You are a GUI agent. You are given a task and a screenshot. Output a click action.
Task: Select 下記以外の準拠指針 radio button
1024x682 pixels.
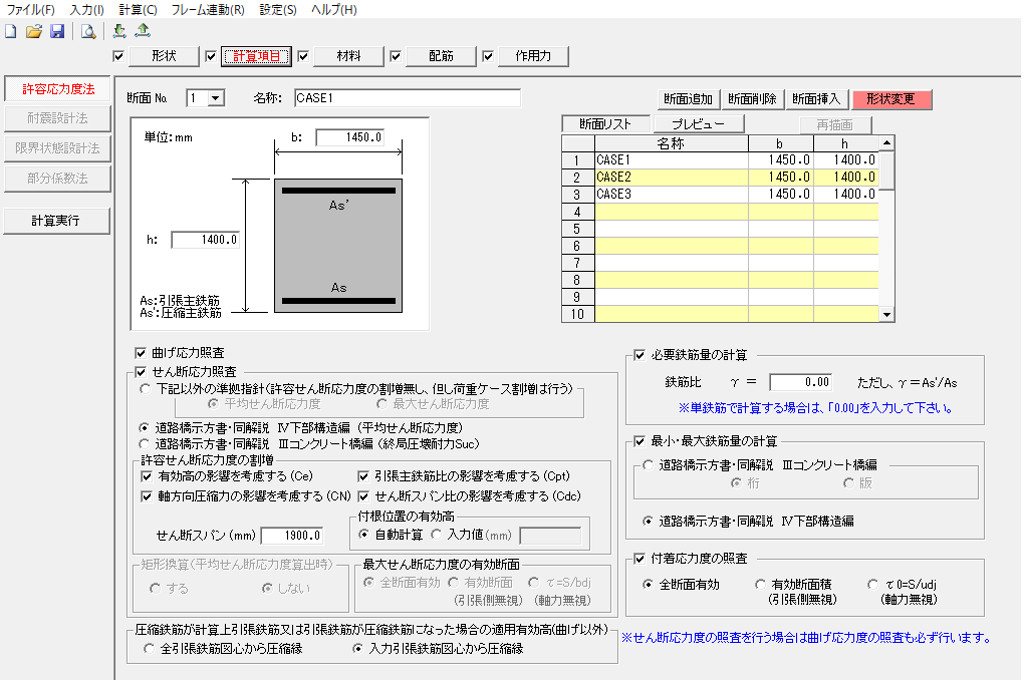pyautogui.click(x=144, y=389)
